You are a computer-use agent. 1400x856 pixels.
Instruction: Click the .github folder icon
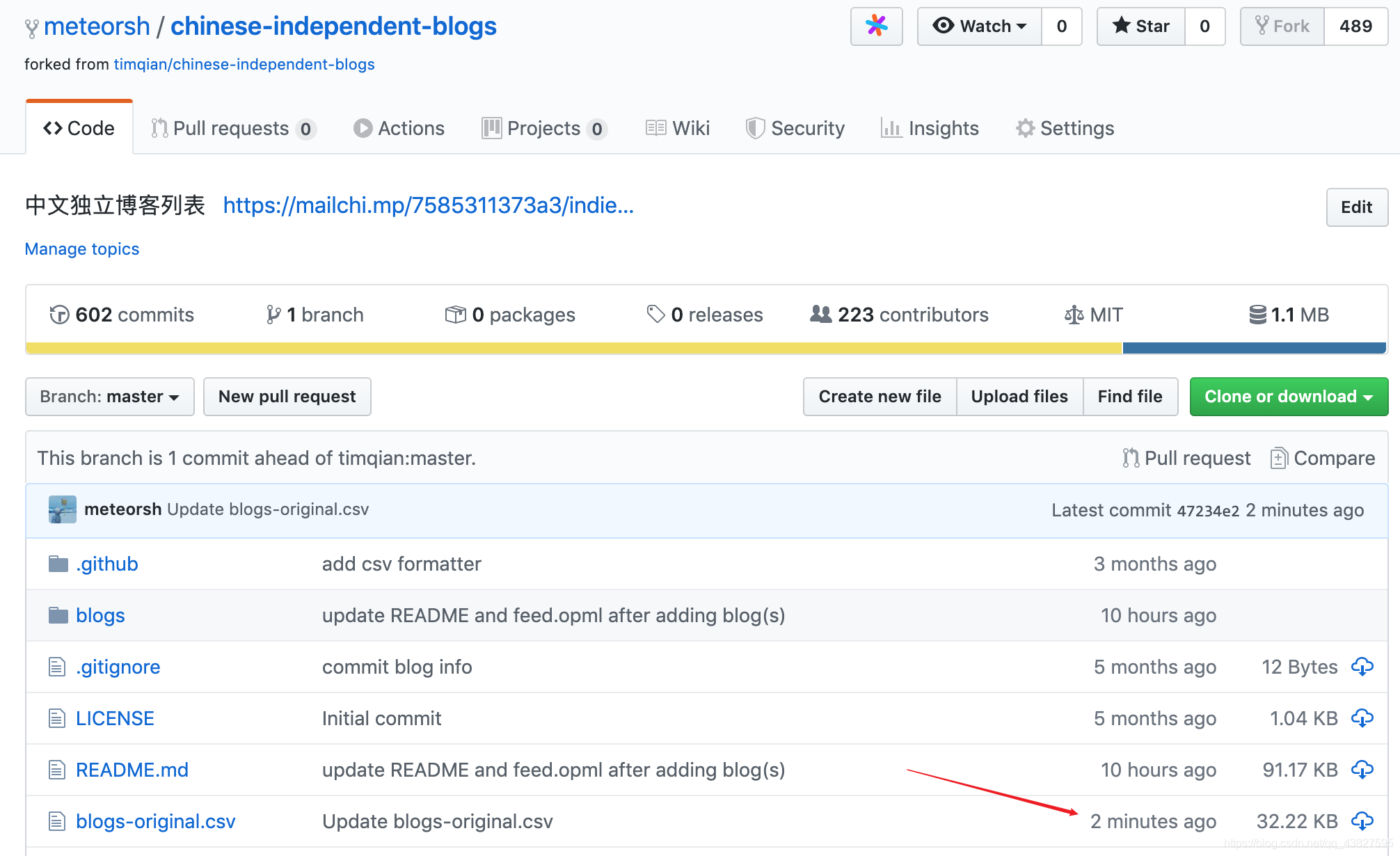58,564
